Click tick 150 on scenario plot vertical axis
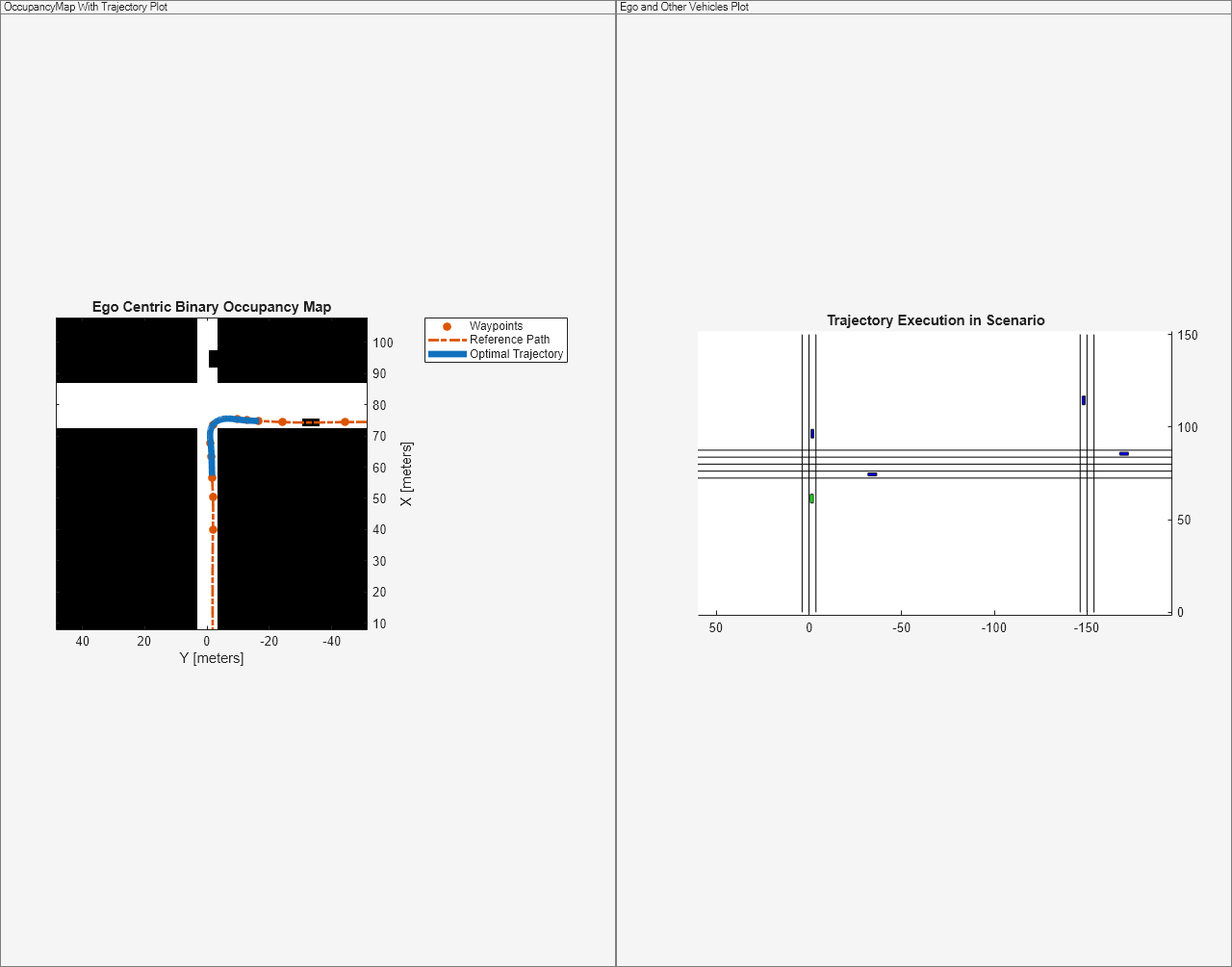 (1188, 335)
